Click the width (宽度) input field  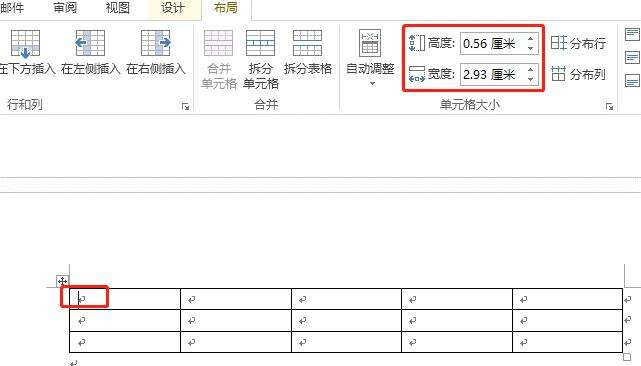493,74
